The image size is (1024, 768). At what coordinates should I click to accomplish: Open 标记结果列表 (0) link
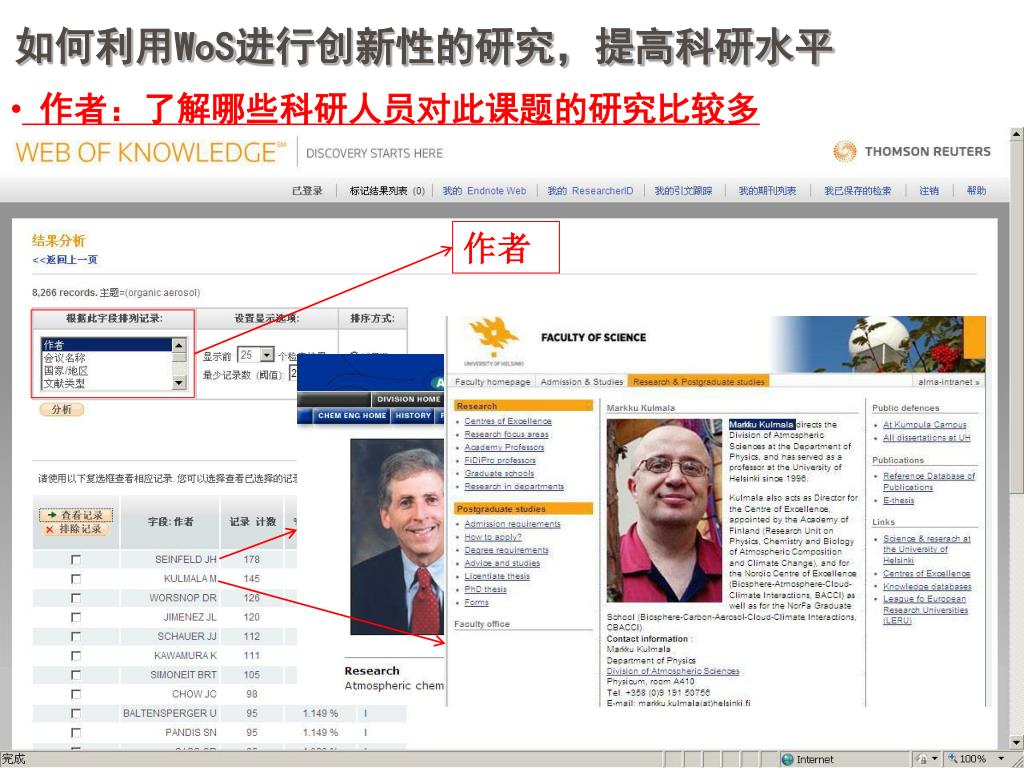pyautogui.click(x=387, y=191)
